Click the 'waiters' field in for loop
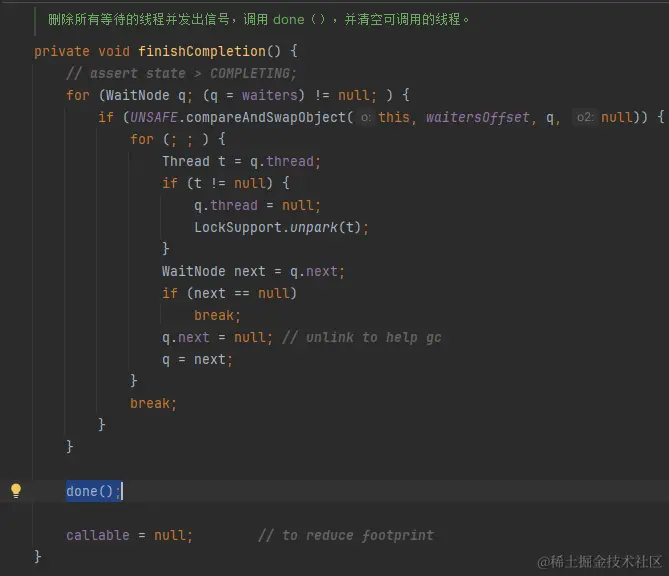669x576 pixels. (270, 95)
